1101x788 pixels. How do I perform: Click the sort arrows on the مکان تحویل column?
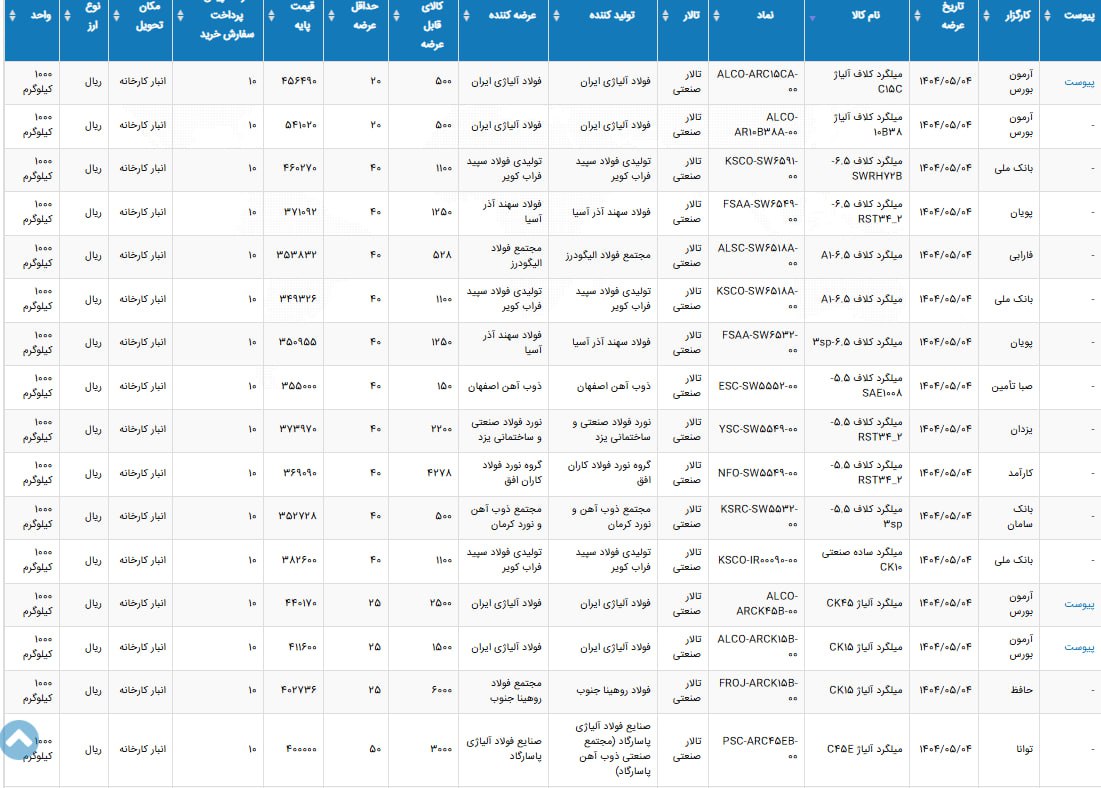tap(115, 15)
